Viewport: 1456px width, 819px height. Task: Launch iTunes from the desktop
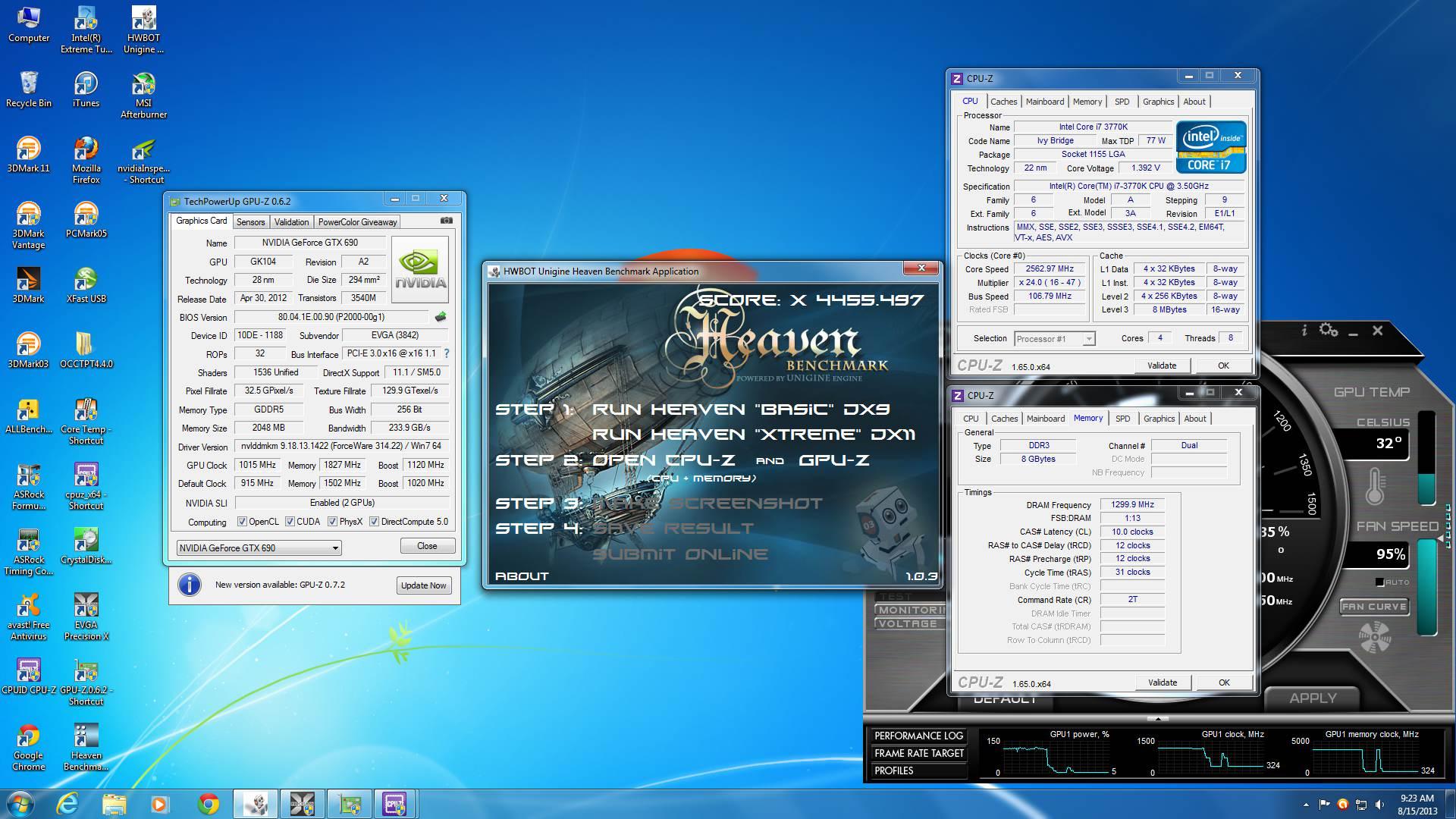[x=86, y=89]
